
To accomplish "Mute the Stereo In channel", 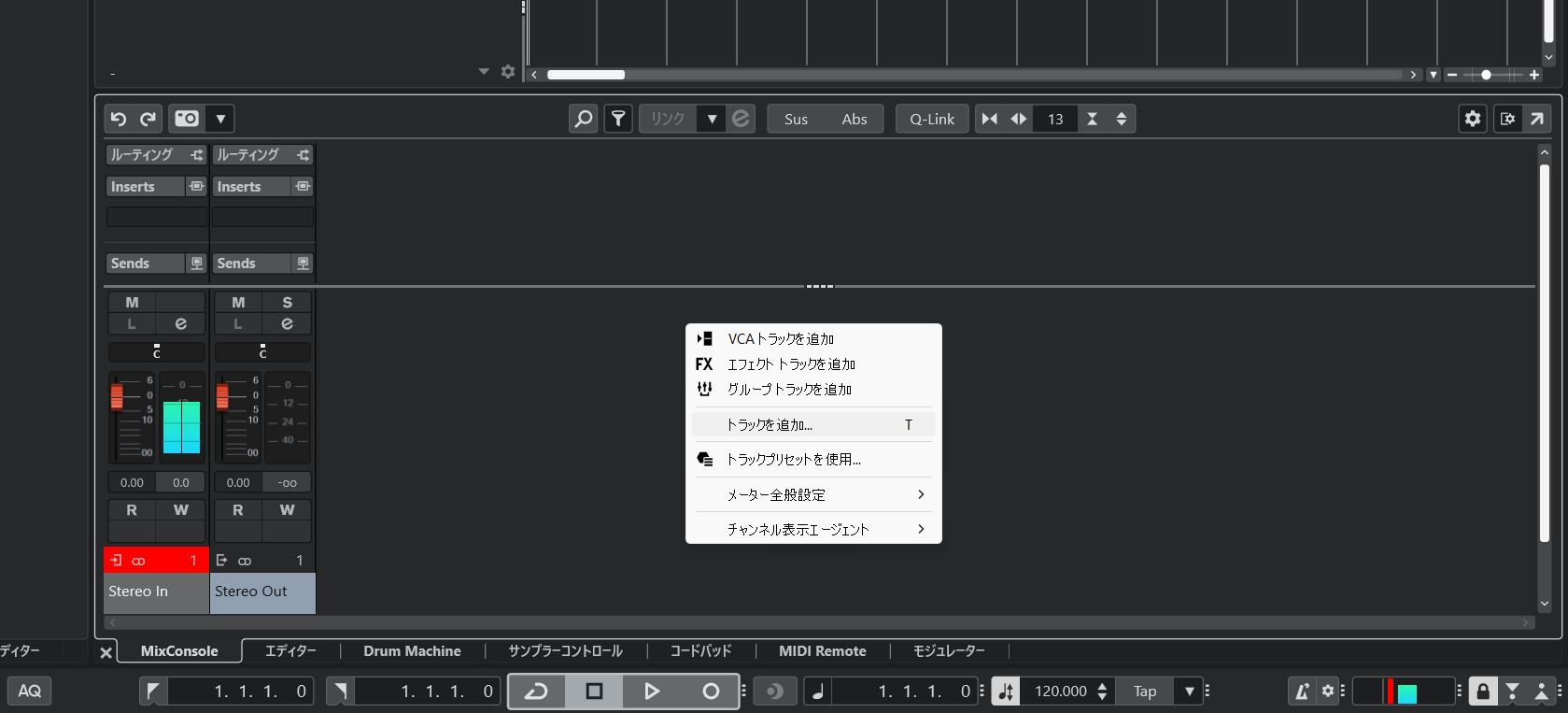I will (132, 302).
